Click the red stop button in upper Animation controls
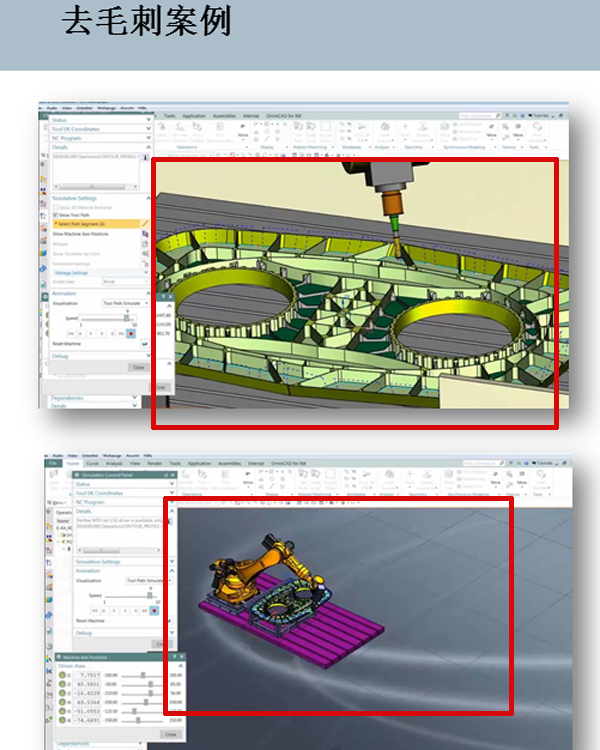The width and height of the screenshot is (600, 750). pyautogui.click(x=130, y=333)
